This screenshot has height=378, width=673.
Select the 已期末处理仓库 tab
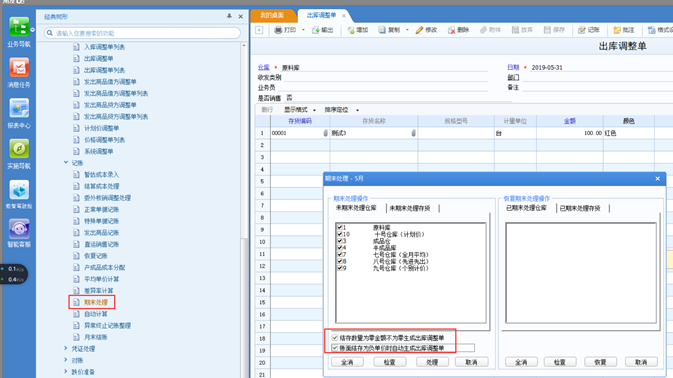pyautogui.click(x=526, y=208)
